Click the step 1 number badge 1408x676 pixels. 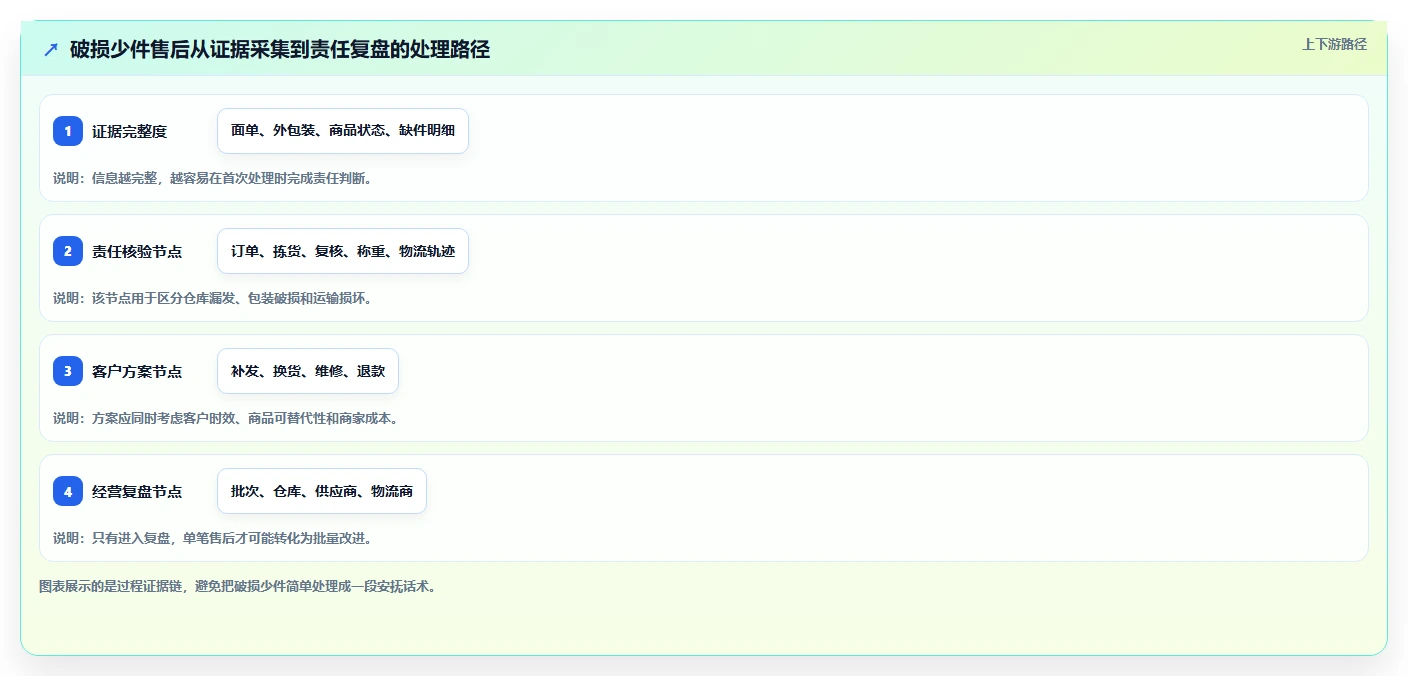(68, 131)
